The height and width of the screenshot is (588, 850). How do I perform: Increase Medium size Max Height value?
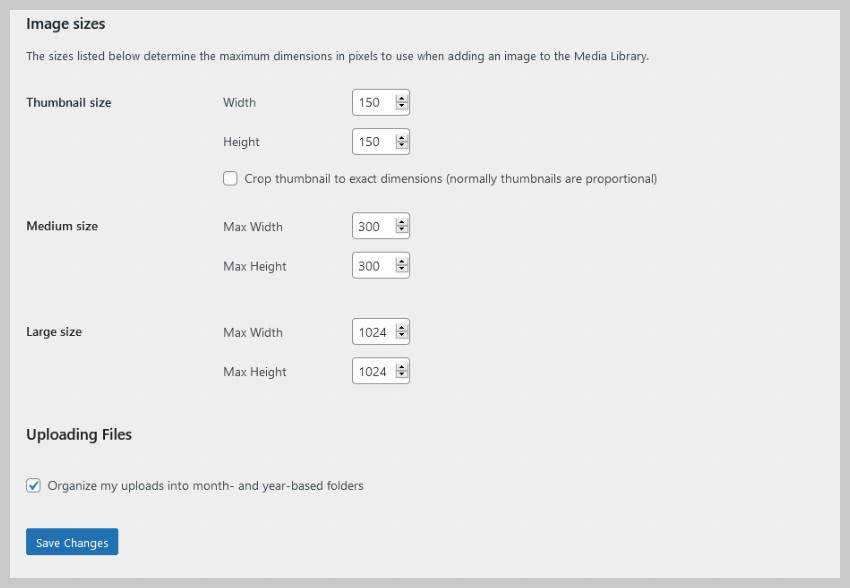pyautogui.click(x=401, y=262)
